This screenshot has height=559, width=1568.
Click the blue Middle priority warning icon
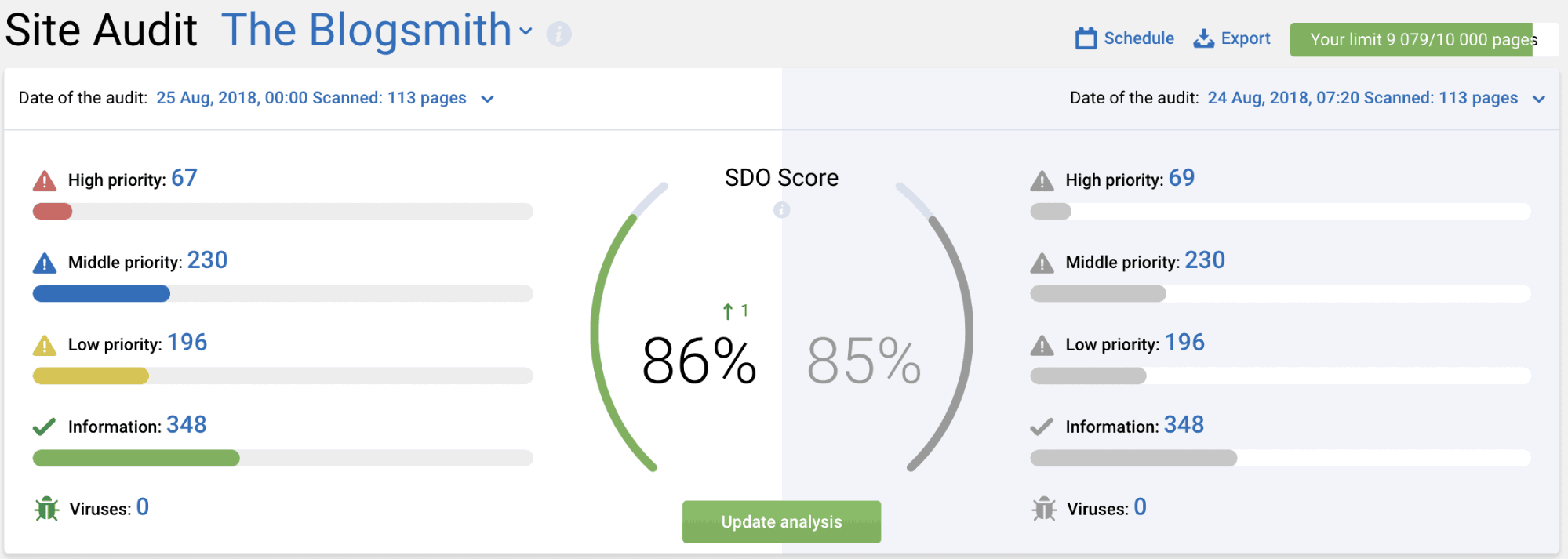point(45,263)
